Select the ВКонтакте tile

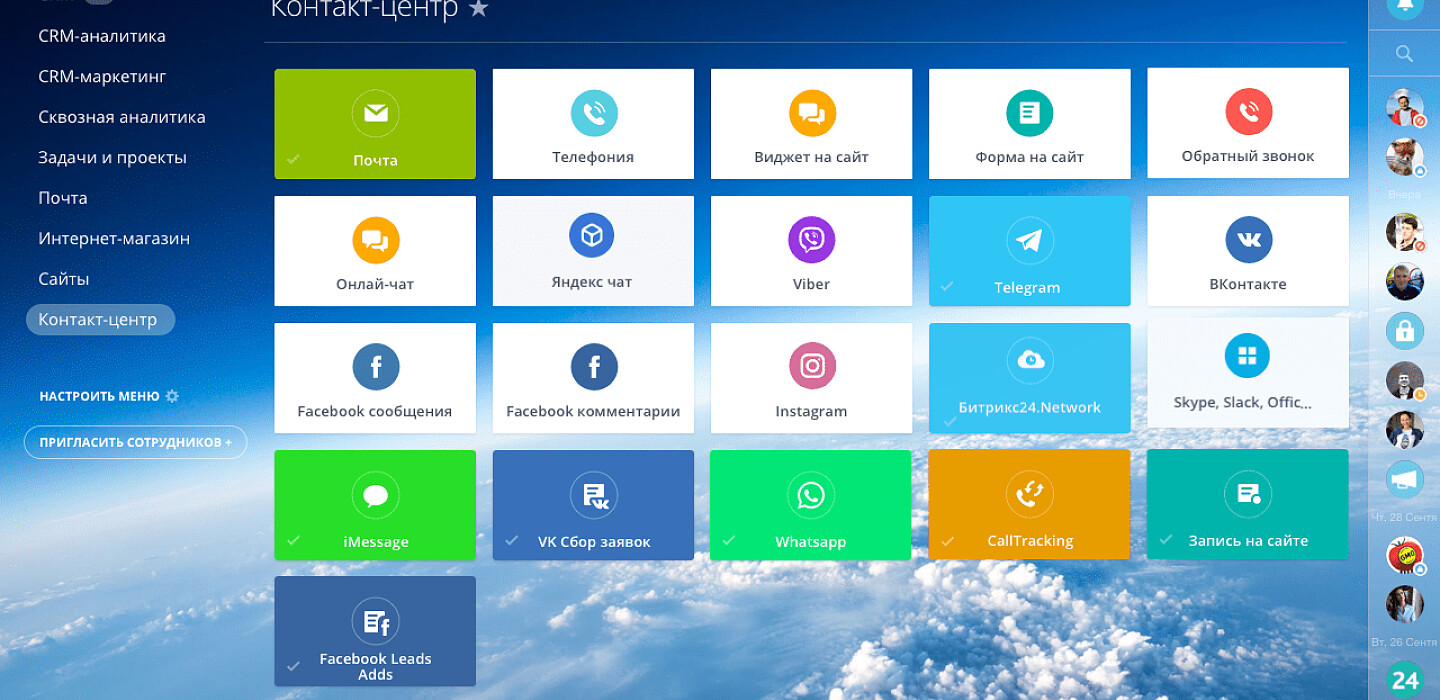[x=1247, y=251]
